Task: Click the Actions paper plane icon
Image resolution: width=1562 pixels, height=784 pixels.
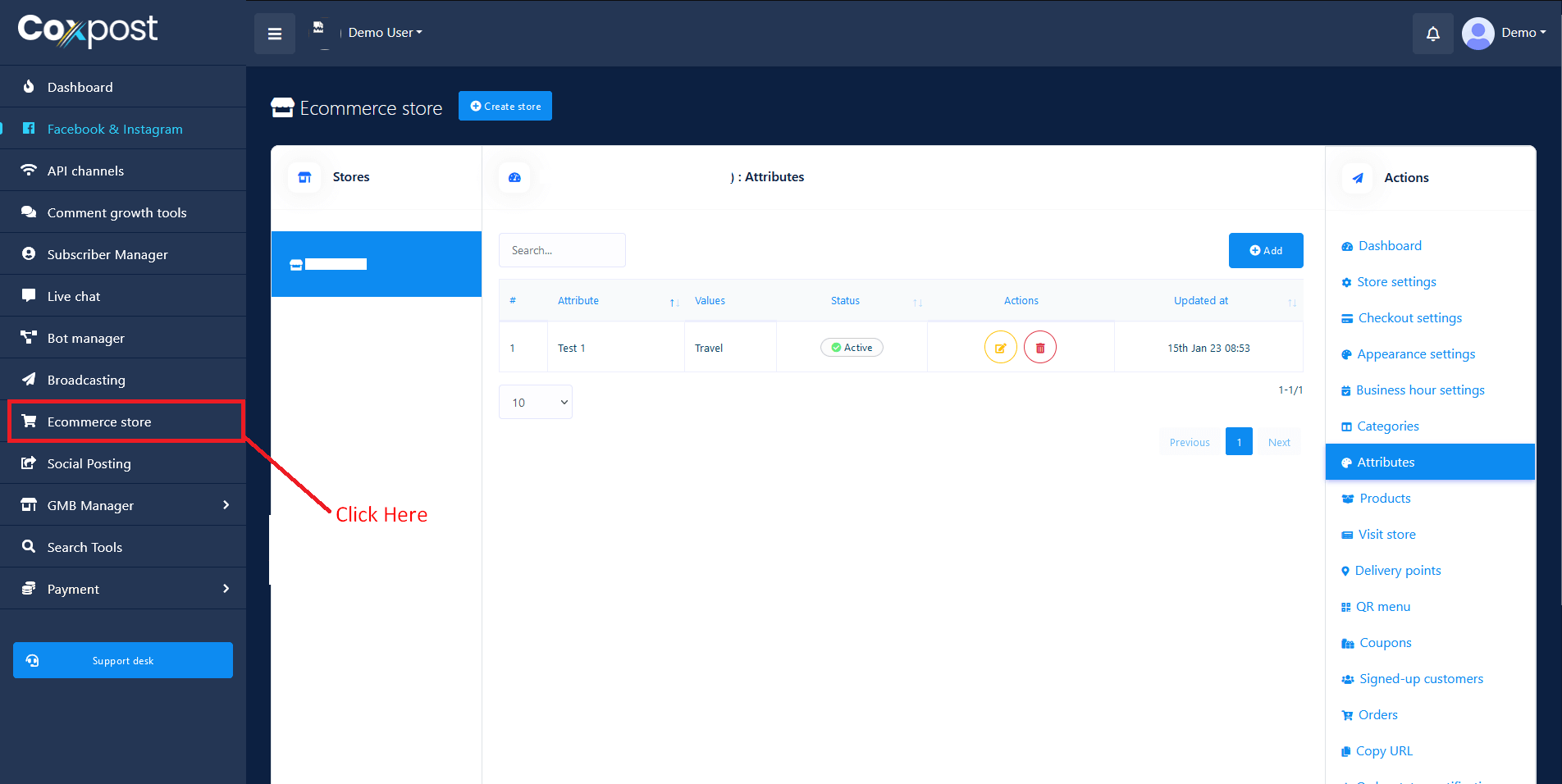Action: pos(1357,178)
